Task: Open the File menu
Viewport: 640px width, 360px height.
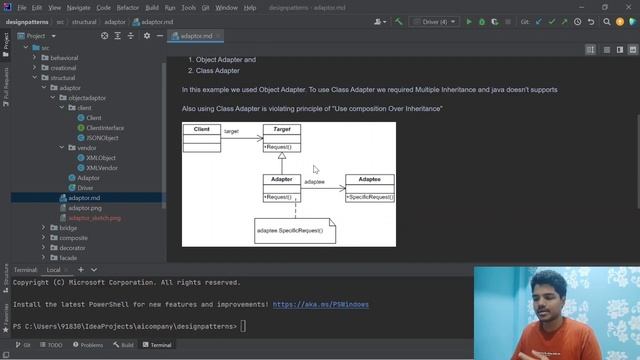Action: click(x=22, y=7)
